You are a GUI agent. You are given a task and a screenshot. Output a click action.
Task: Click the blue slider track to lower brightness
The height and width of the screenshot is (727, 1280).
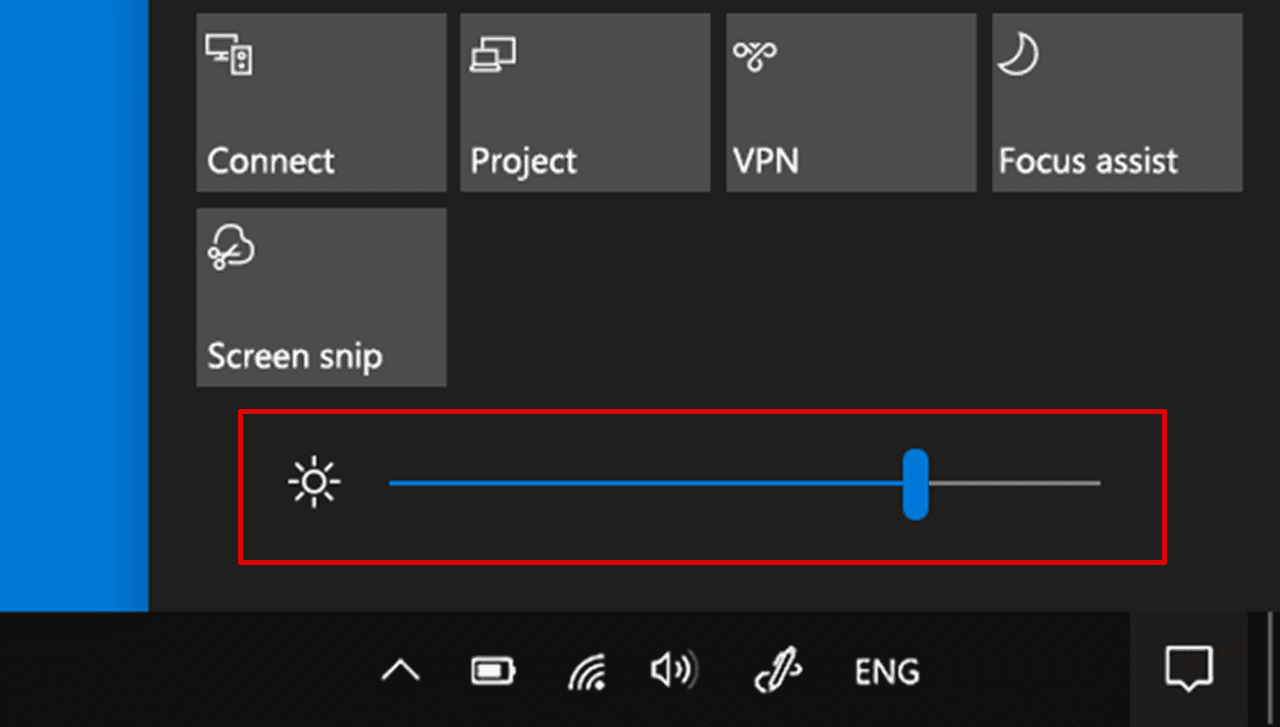pos(640,483)
